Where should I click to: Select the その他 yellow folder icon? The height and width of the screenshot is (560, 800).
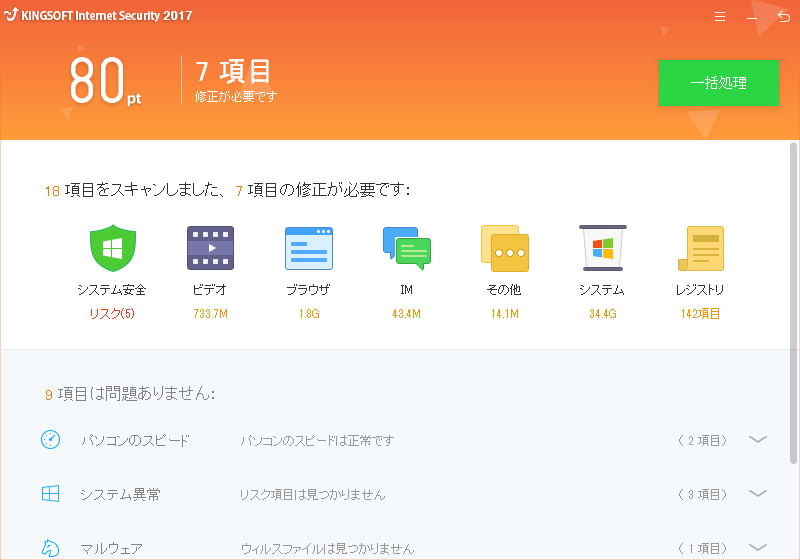[505, 248]
